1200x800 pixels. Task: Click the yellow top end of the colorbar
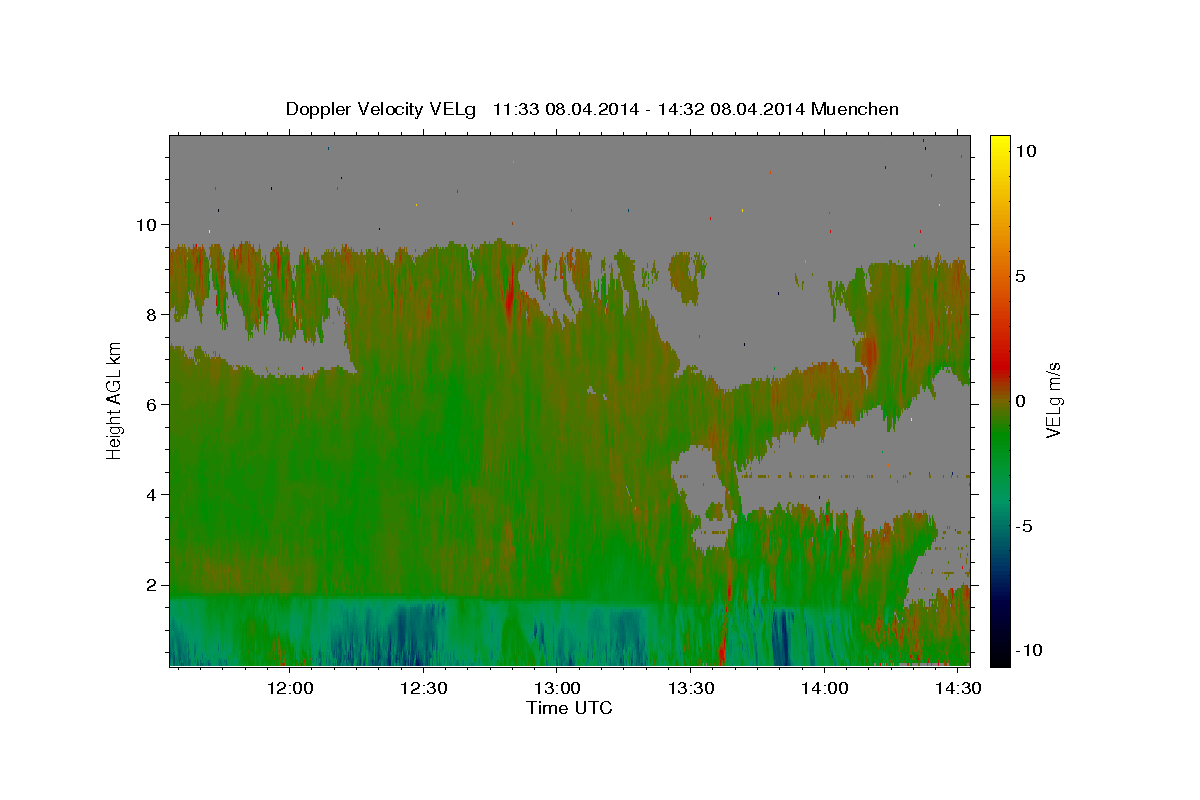pyautogui.click(x=1000, y=145)
